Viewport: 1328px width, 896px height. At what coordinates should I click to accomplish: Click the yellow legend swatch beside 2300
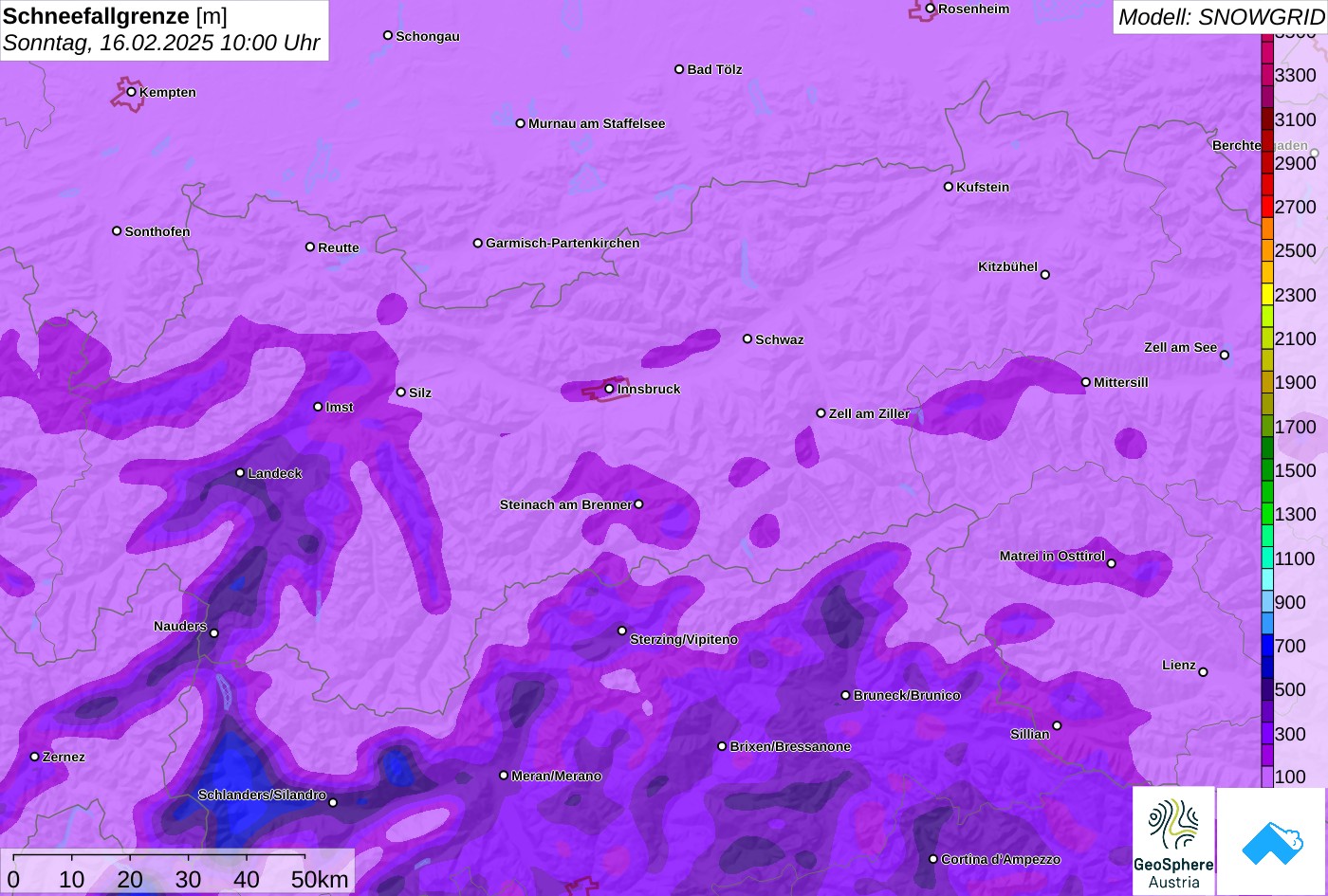[x=1267, y=295]
